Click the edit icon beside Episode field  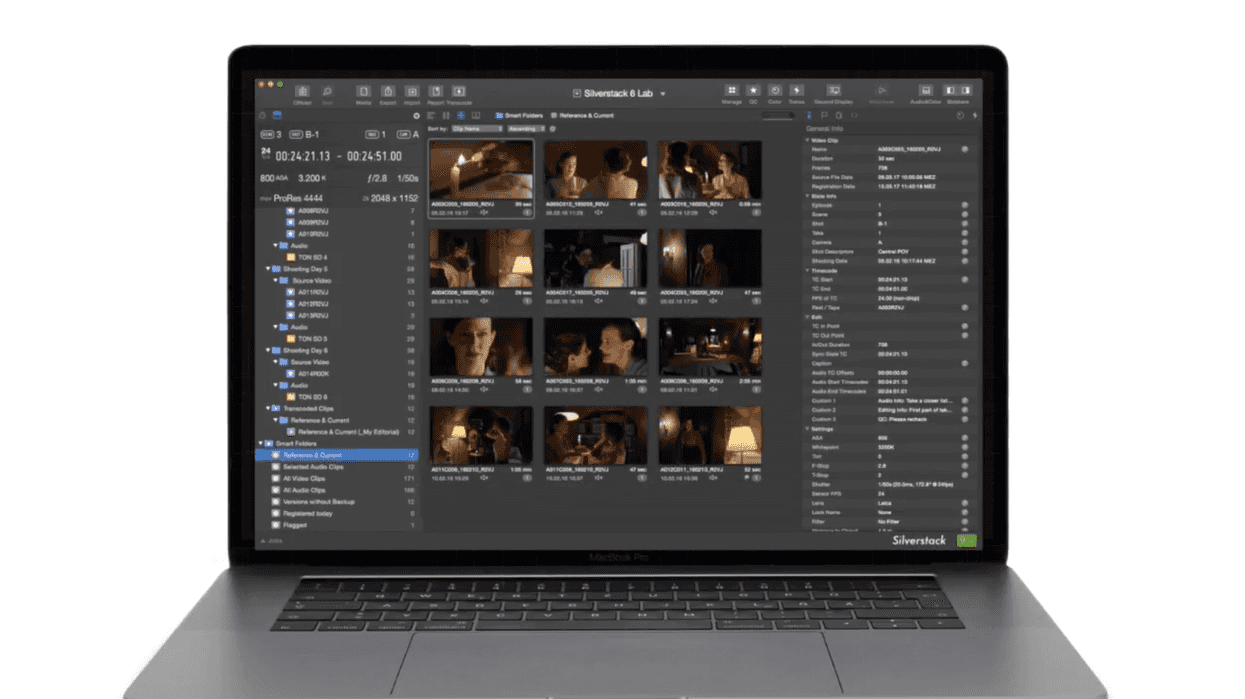[965, 205]
